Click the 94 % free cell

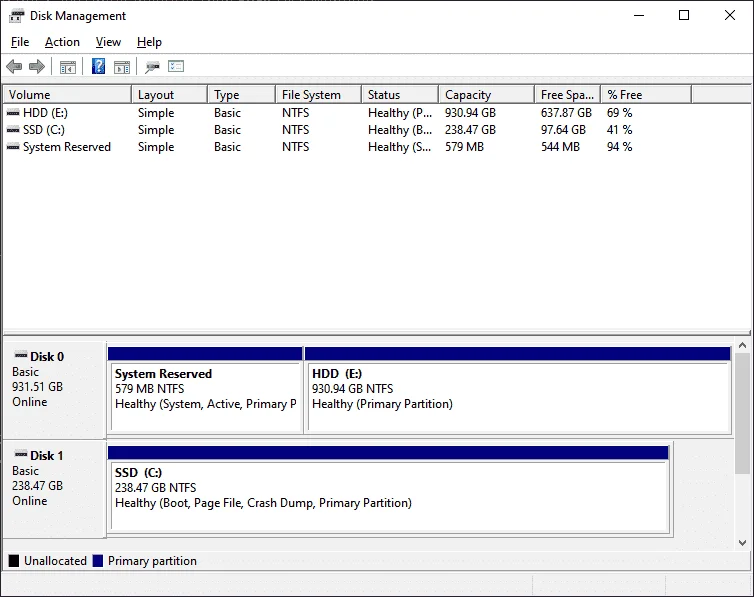(619, 147)
